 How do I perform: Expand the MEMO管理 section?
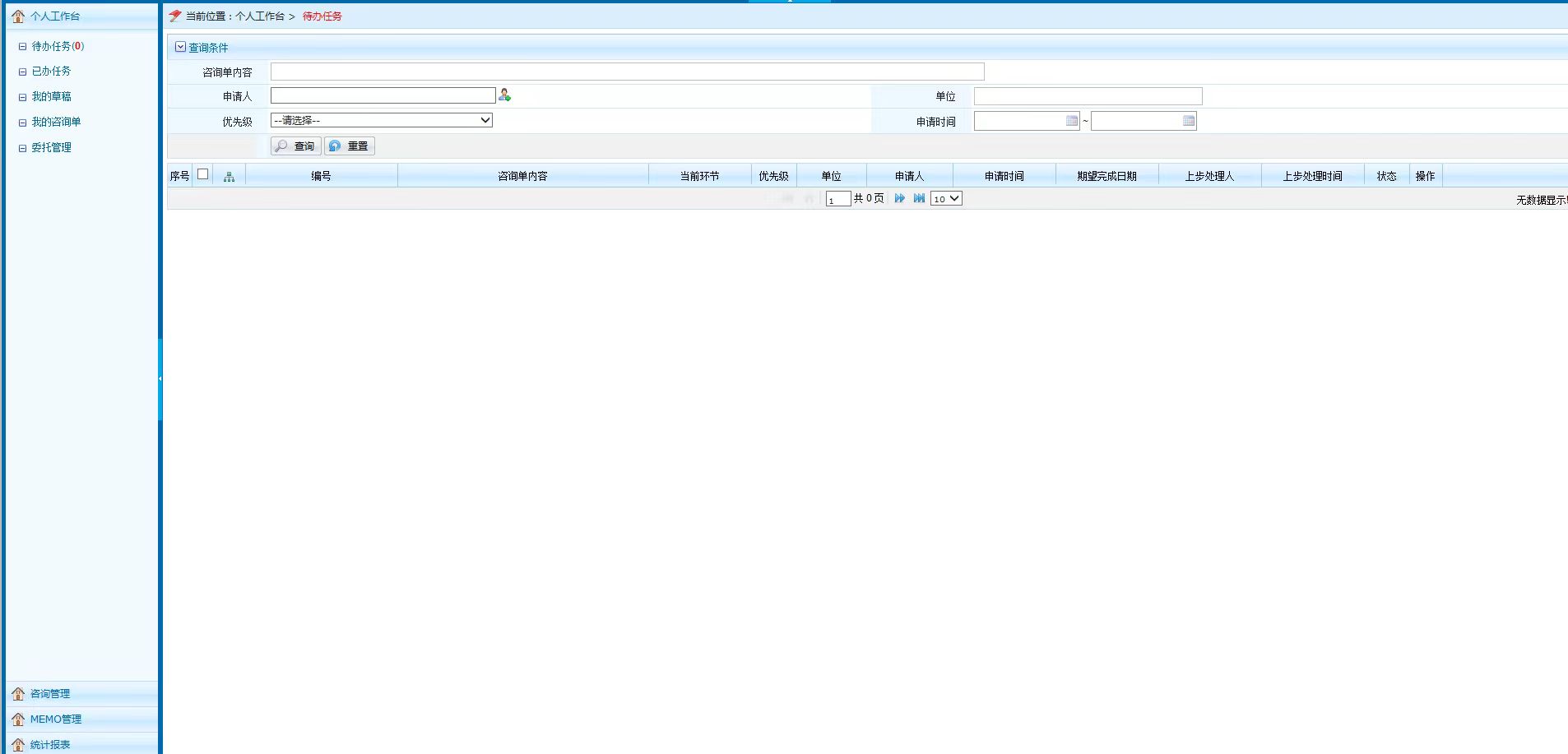point(81,719)
